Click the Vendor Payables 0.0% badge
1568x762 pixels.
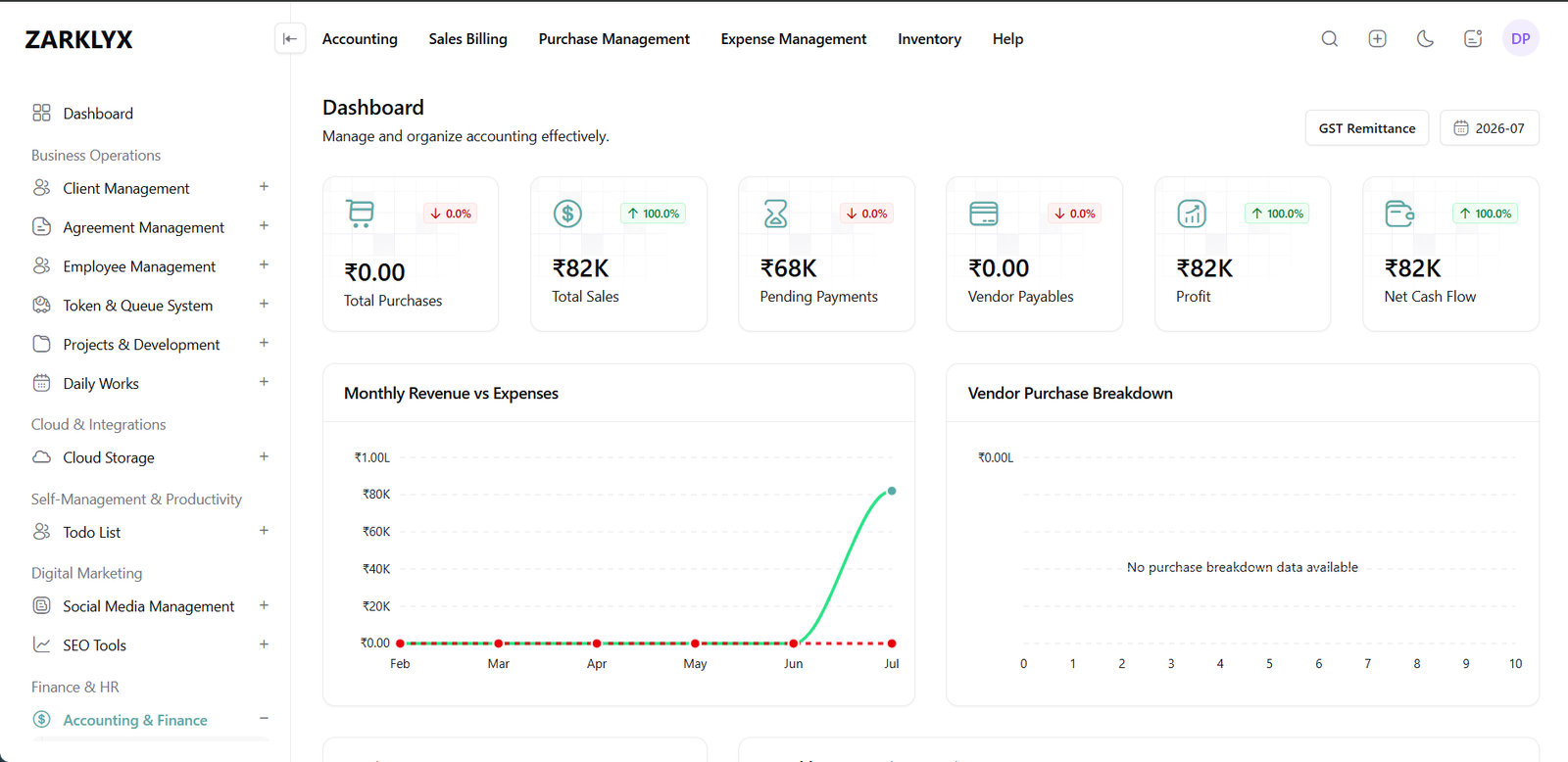pos(1075,214)
